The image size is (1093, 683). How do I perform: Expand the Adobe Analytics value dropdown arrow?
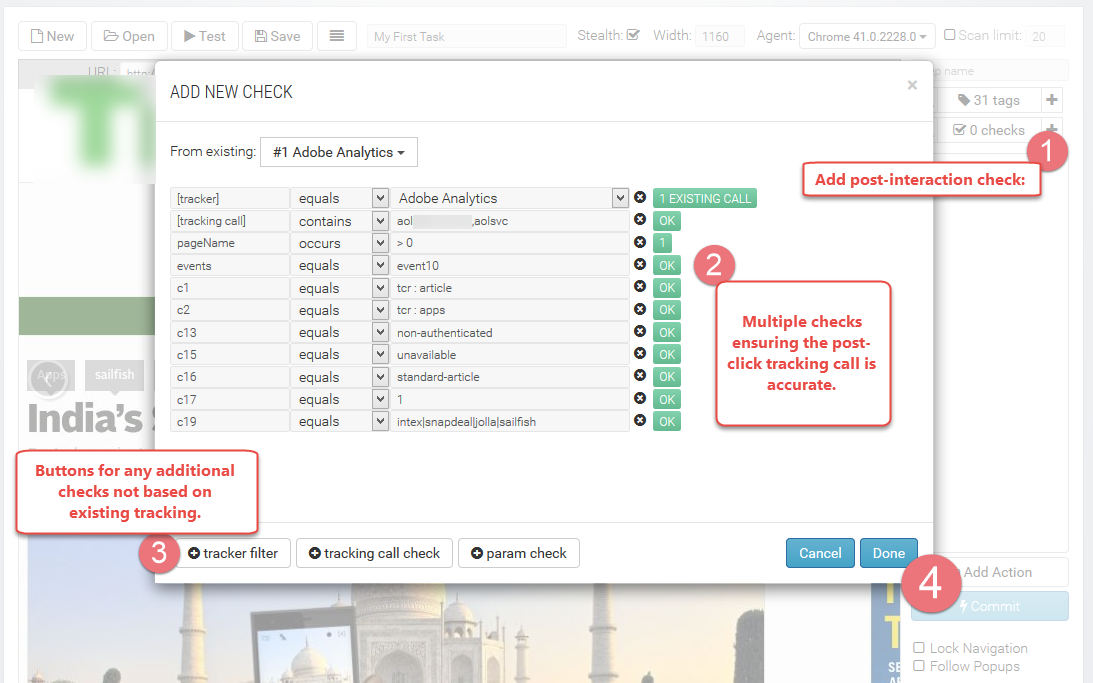point(620,198)
